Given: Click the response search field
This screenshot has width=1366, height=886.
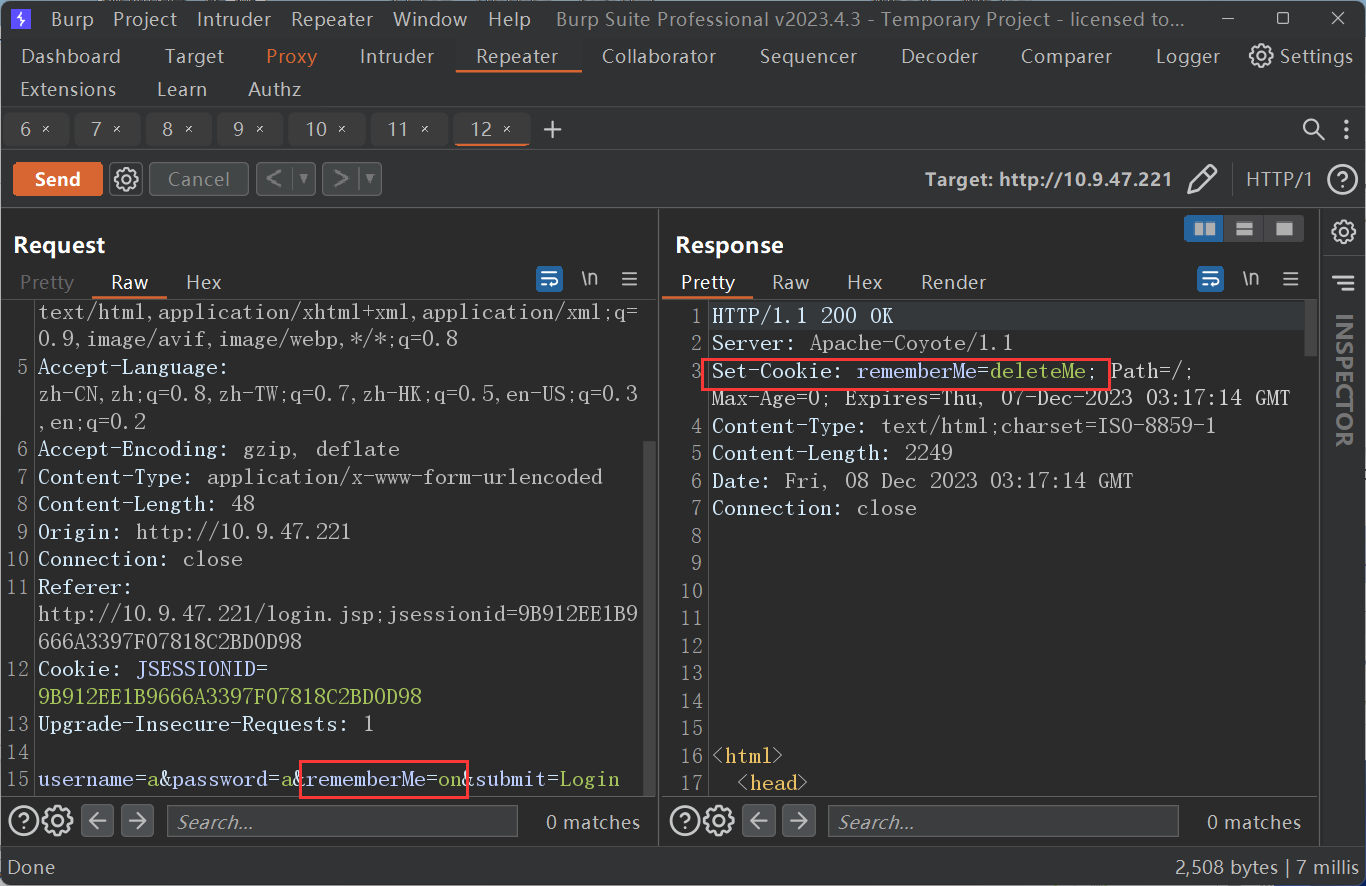Looking at the screenshot, I should point(1003,822).
